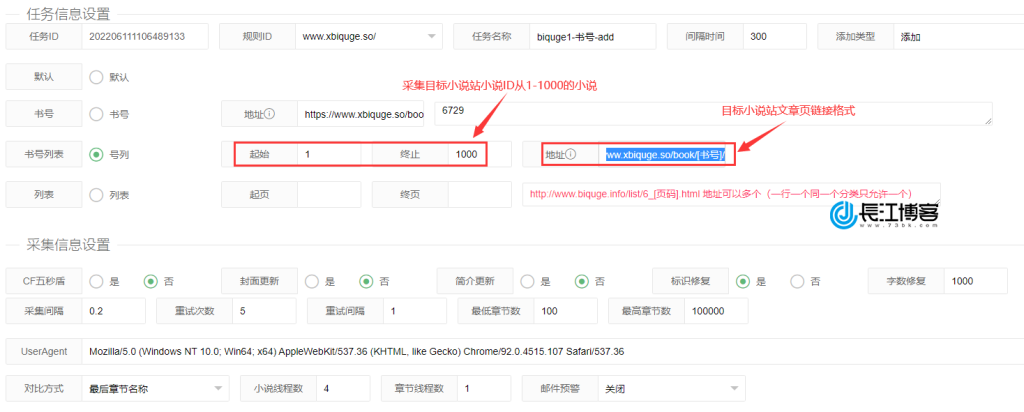Set 标识修复 to 否
Viewport: 1024px width, 412px height.
(x=797, y=281)
